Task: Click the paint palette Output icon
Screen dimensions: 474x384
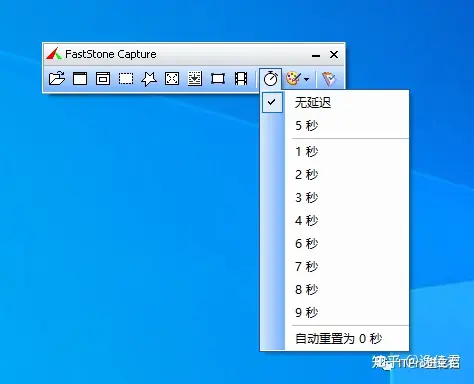Action: [x=293, y=79]
